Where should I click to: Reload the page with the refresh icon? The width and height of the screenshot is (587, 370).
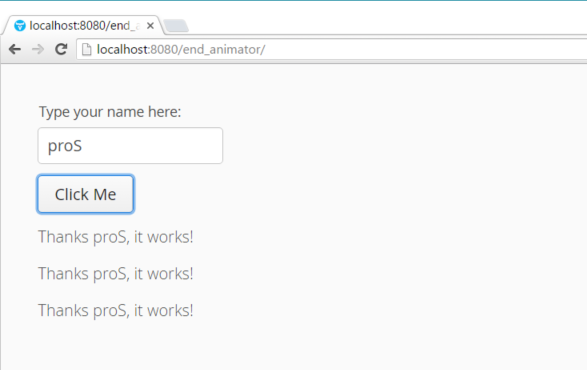click(61, 49)
